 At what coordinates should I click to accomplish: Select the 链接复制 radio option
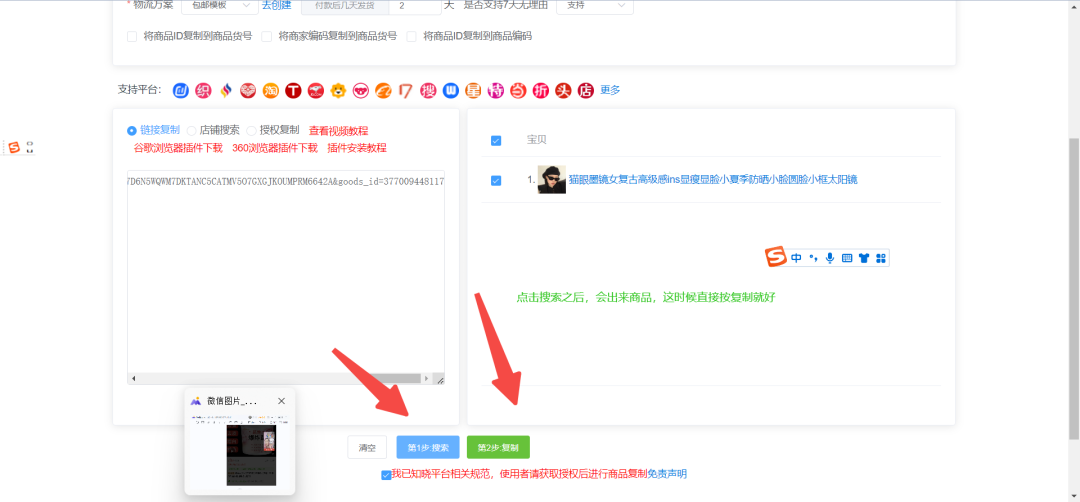(132, 130)
